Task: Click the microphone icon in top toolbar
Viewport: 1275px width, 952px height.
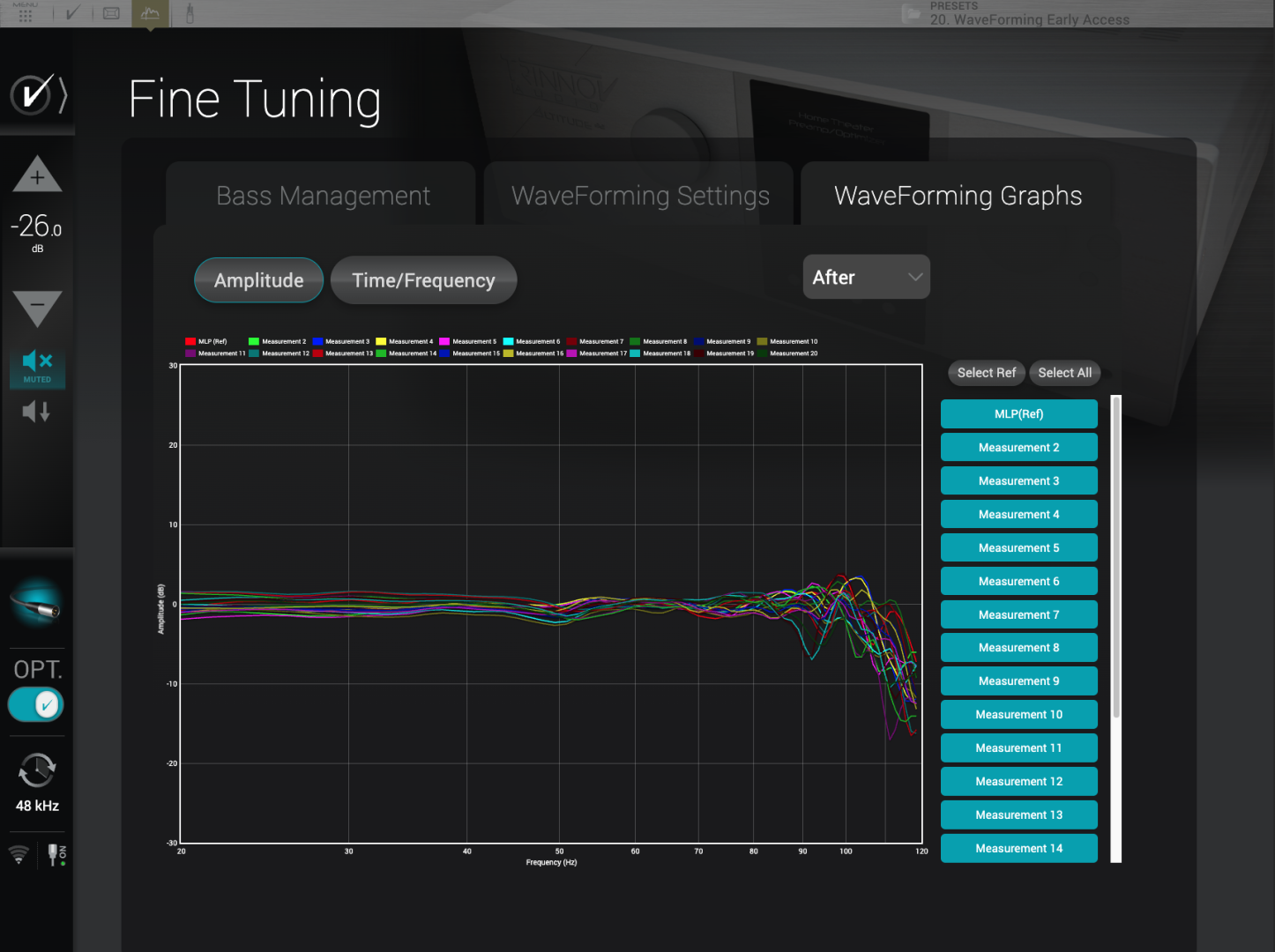Action: click(190, 13)
